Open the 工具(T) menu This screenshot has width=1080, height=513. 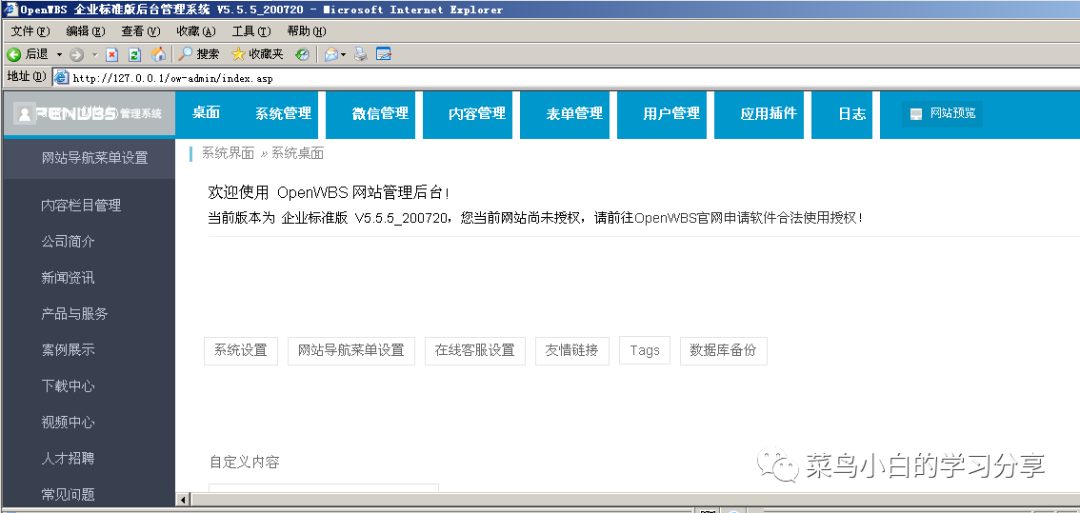coord(251,32)
